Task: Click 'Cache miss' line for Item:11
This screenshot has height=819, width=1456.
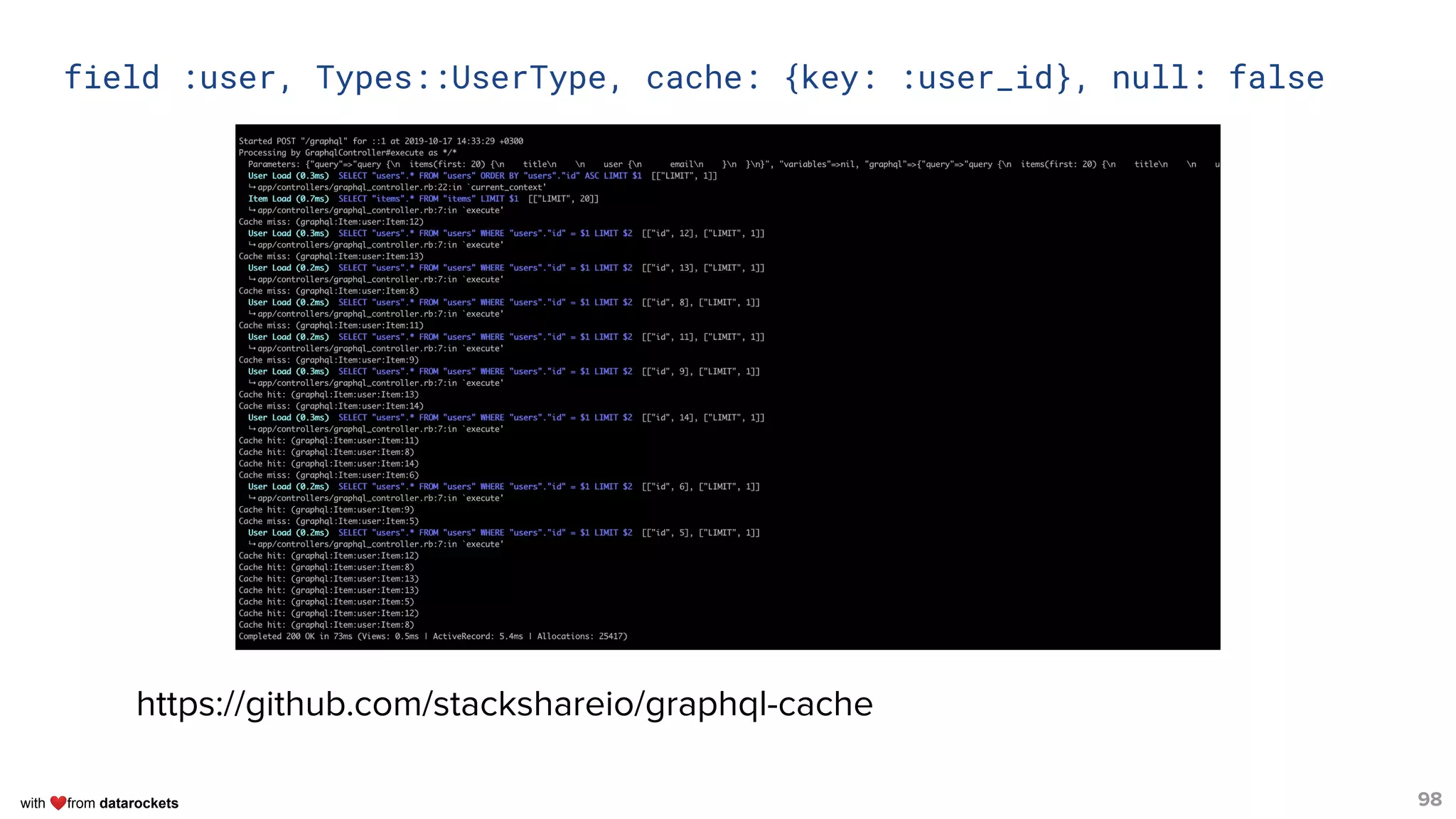Action: [x=331, y=325]
